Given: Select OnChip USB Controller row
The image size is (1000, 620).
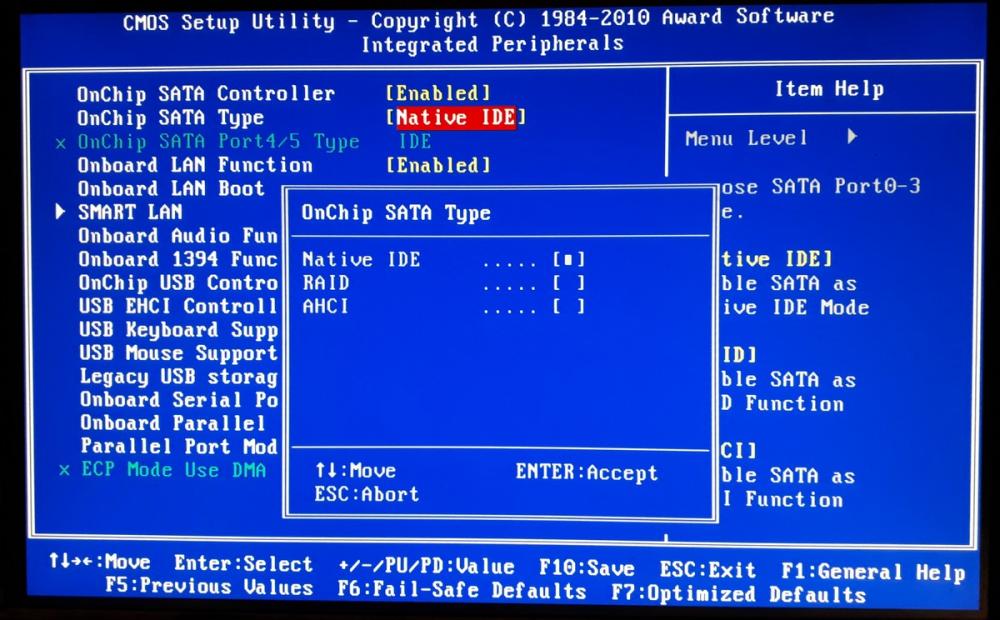Looking at the screenshot, I should coord(179,283).
